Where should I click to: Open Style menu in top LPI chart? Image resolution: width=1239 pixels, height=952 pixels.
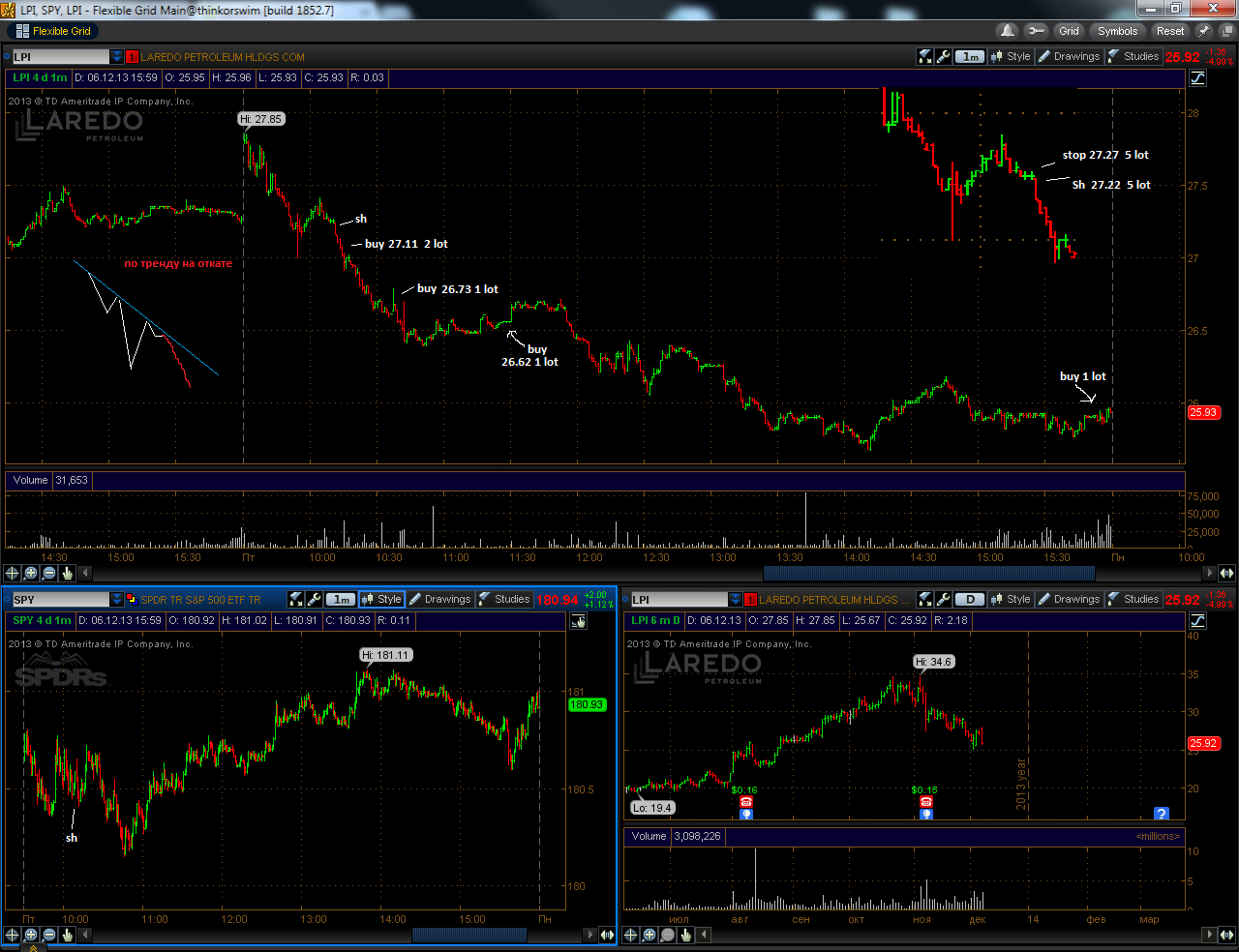pos(1011,57)
